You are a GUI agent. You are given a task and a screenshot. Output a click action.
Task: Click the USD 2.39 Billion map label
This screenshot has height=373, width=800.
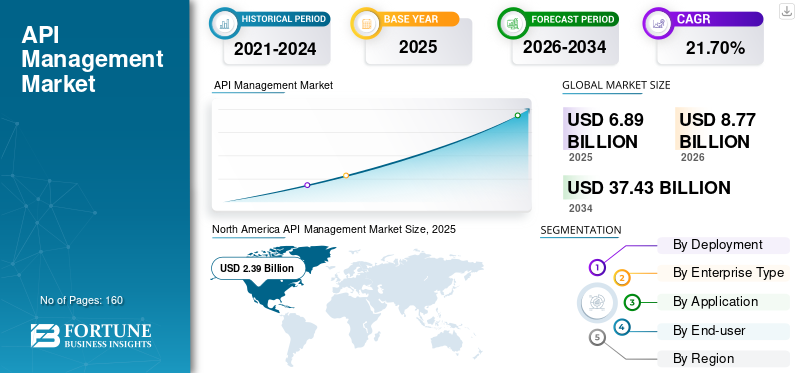(257, 268)
